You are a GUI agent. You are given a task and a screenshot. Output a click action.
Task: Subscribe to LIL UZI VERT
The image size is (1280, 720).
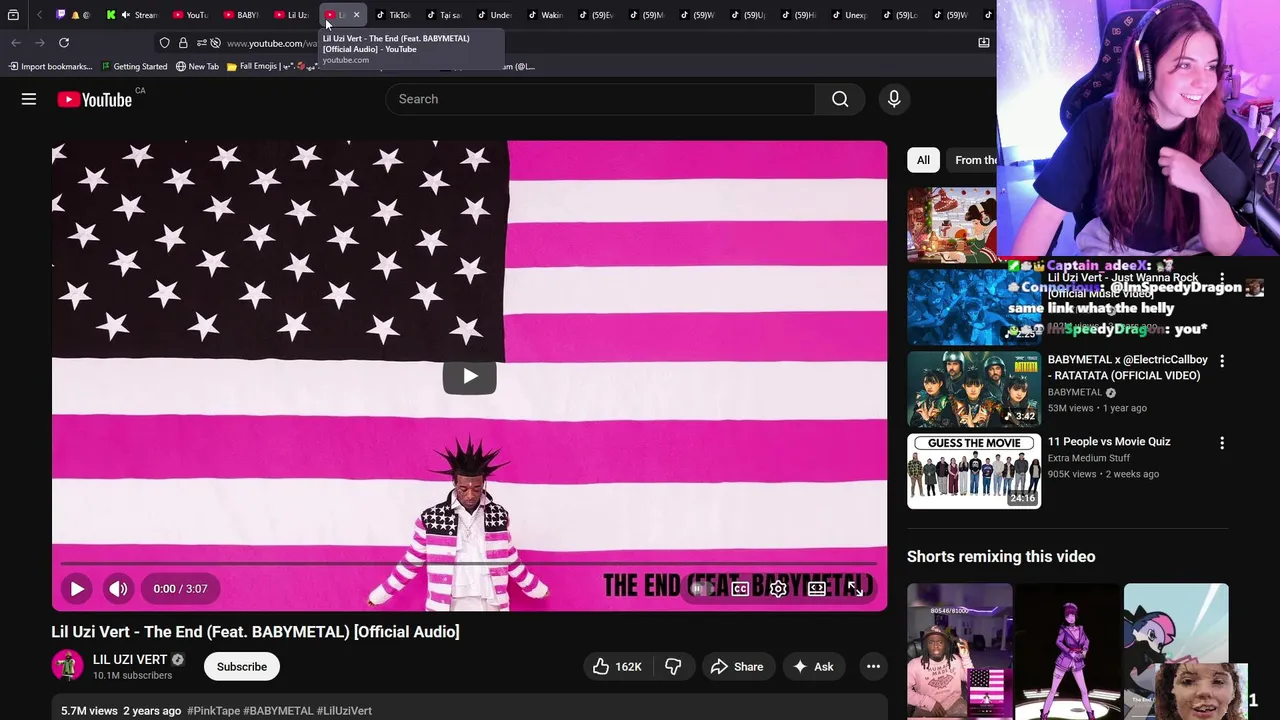pos(242,667)
